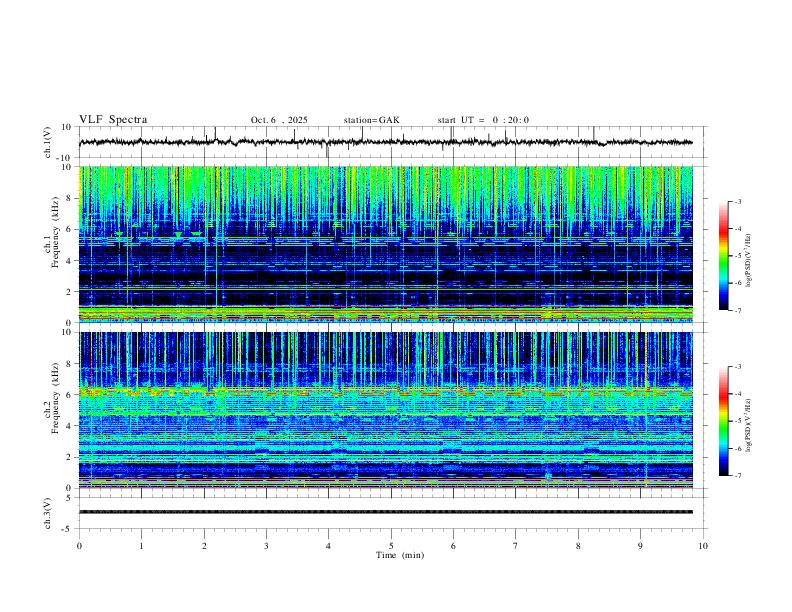This screenshot has height=612, width=792.
Task: Click the lower color bar's log(PSD) label
Action: [749, 425]
